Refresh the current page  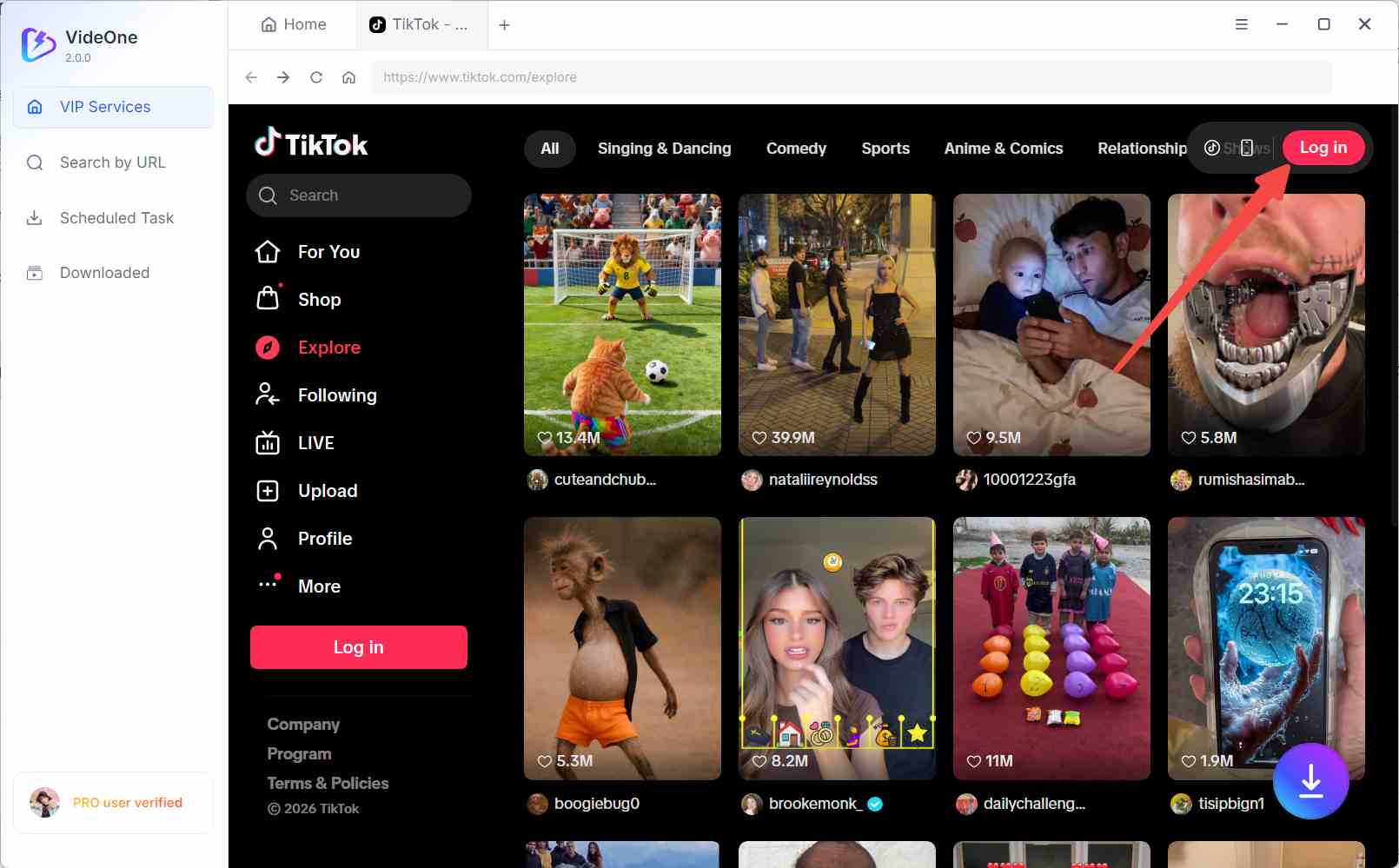point(316,76)
